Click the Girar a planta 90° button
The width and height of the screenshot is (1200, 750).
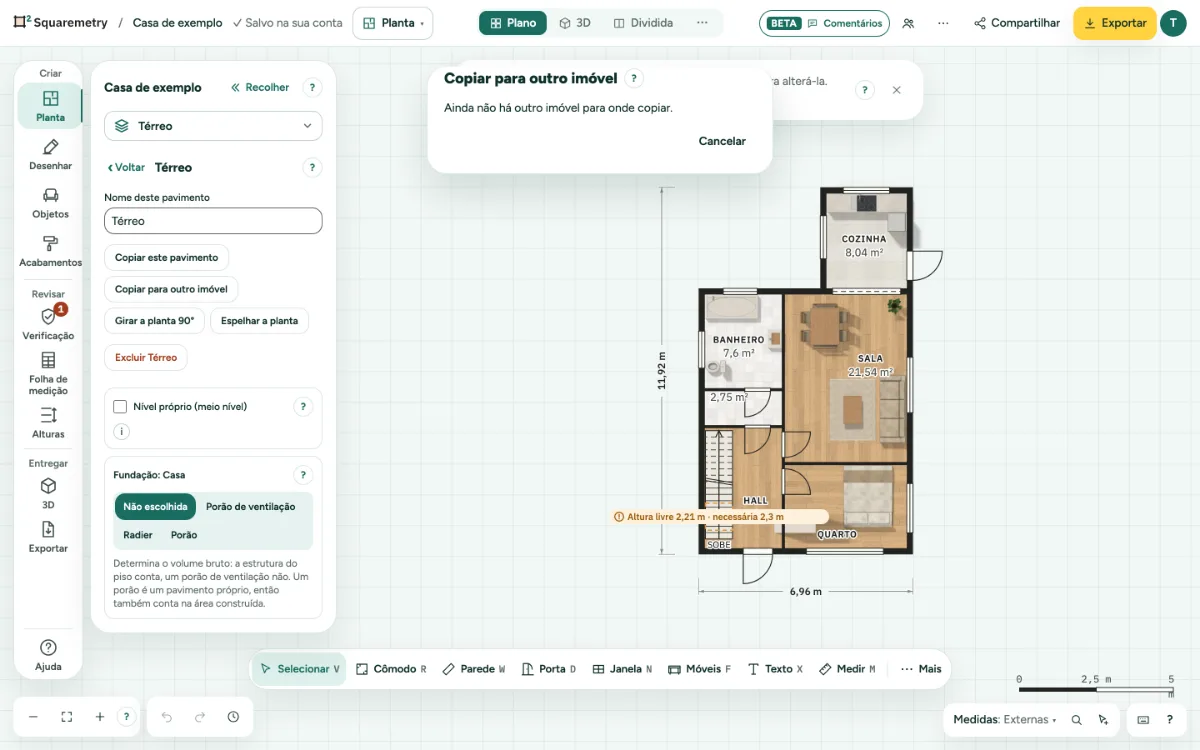pyautogui.click(x=154, y=321)
